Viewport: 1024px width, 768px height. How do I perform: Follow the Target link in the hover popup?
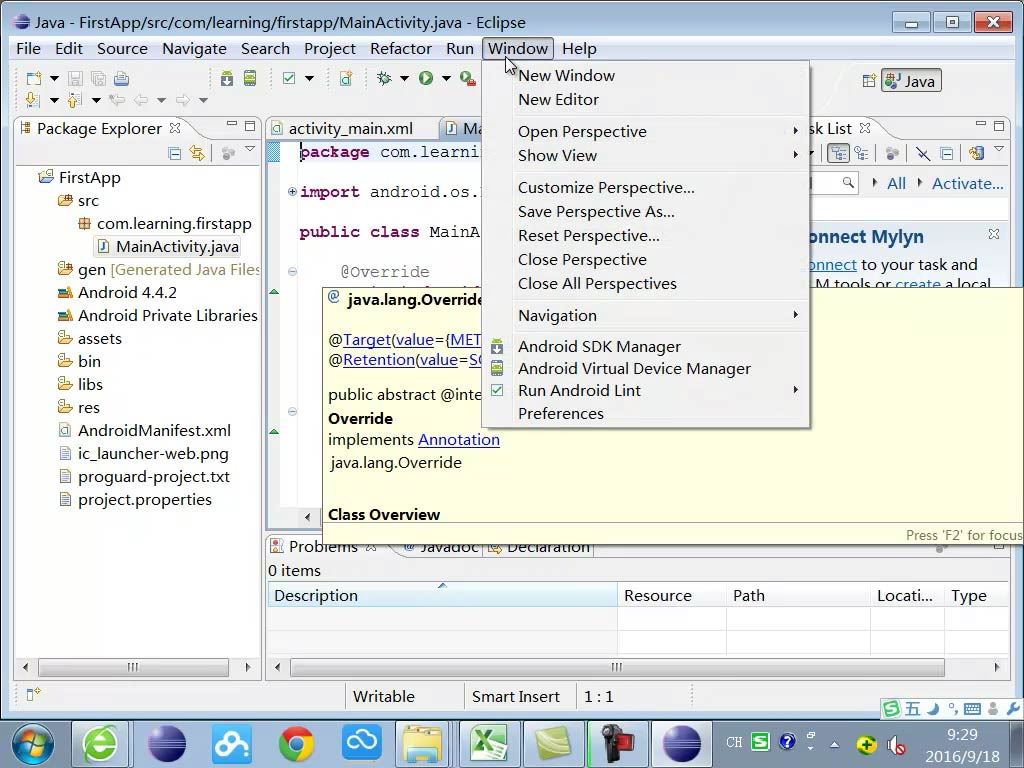367,340
